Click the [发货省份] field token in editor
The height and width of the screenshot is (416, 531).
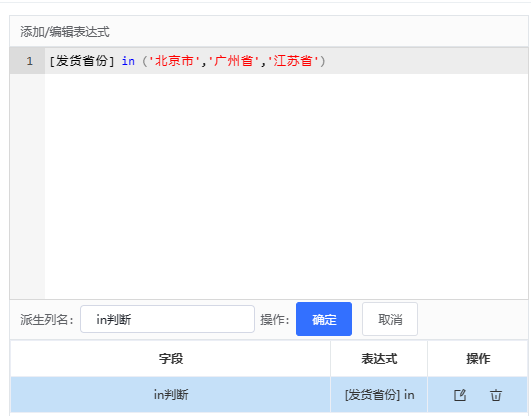coord(82,61)
